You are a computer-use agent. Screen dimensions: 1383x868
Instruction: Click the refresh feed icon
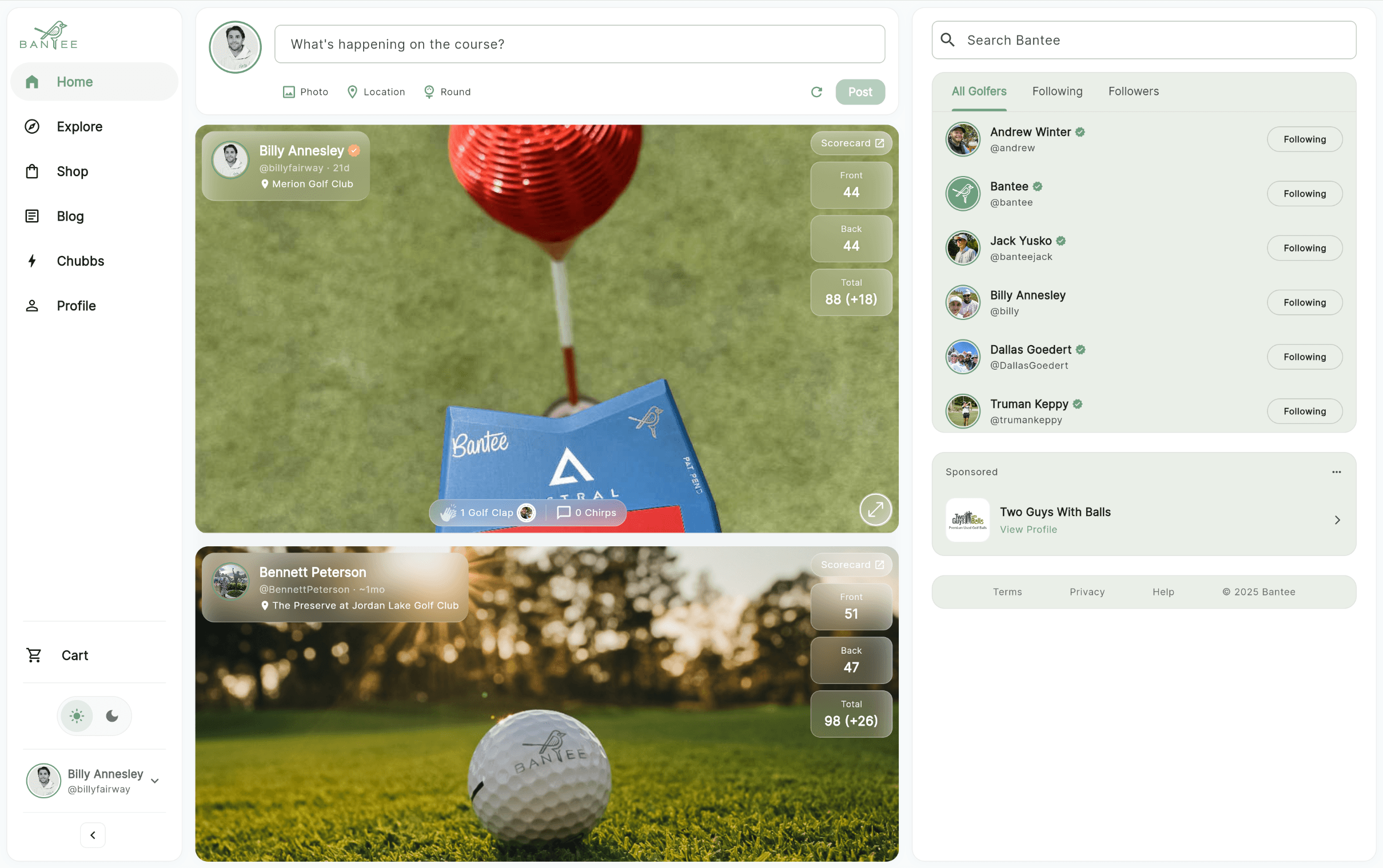pyautogui.click(x=816, y=92)
